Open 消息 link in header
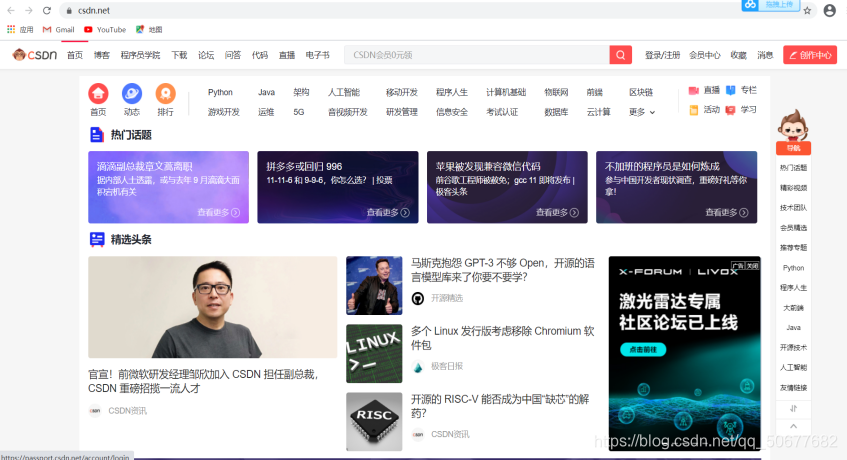 [x=765, y=55]
